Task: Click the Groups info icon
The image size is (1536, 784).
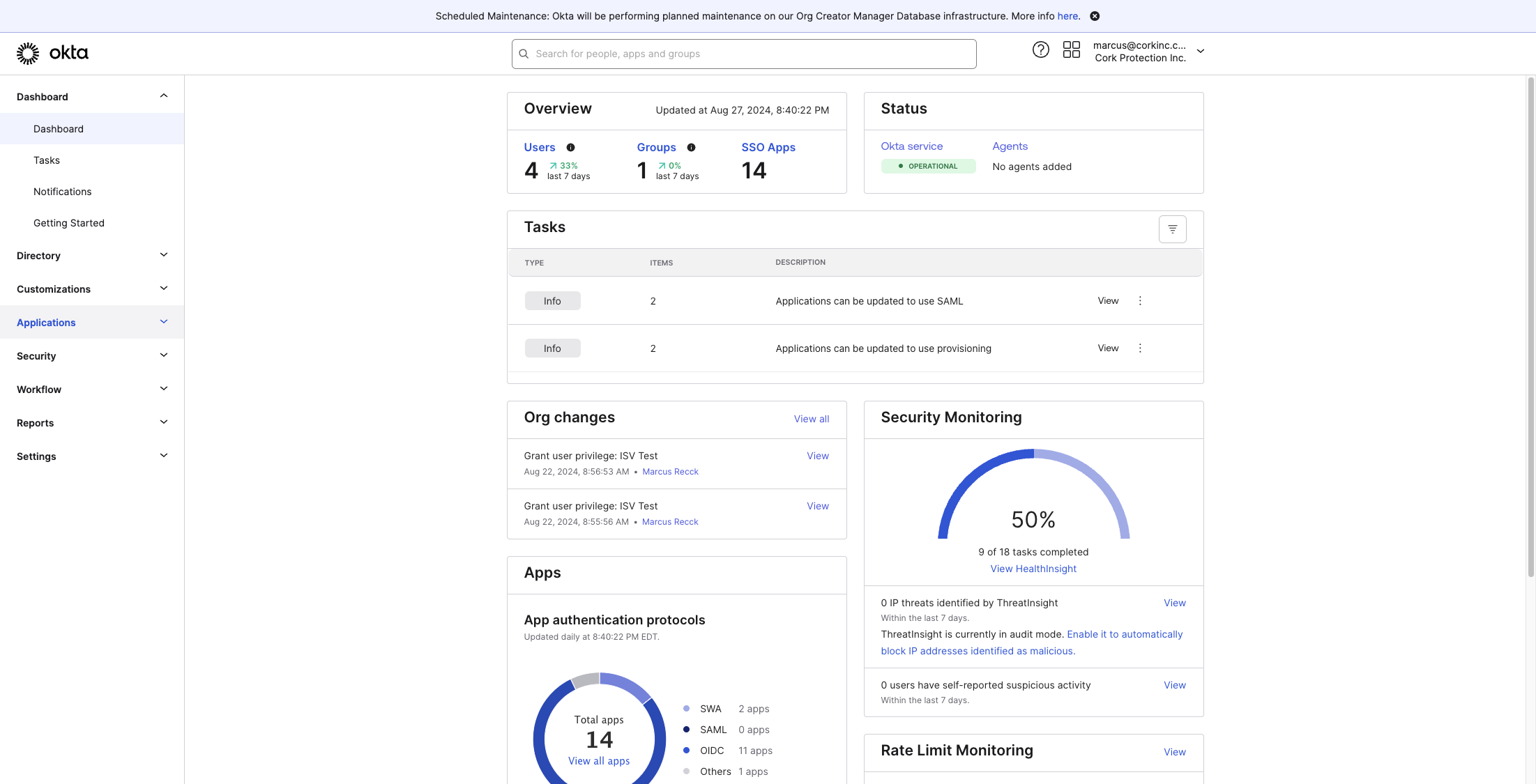Action: point(691,148)
